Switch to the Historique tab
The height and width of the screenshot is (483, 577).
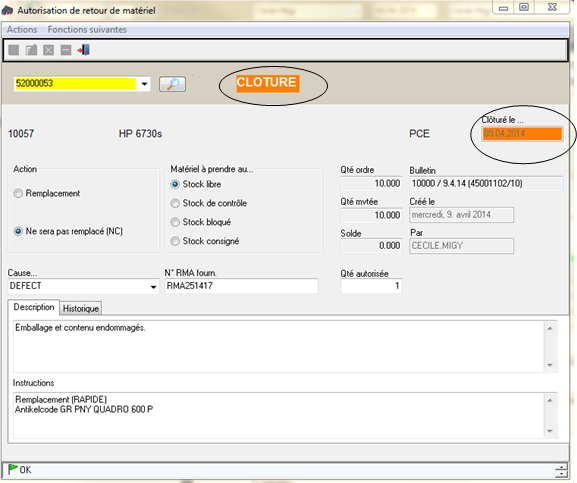(x=81, y=308)
